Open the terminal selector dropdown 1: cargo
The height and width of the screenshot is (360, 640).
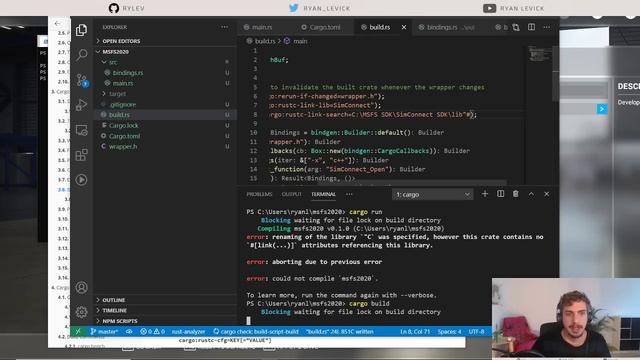point(432,194)
